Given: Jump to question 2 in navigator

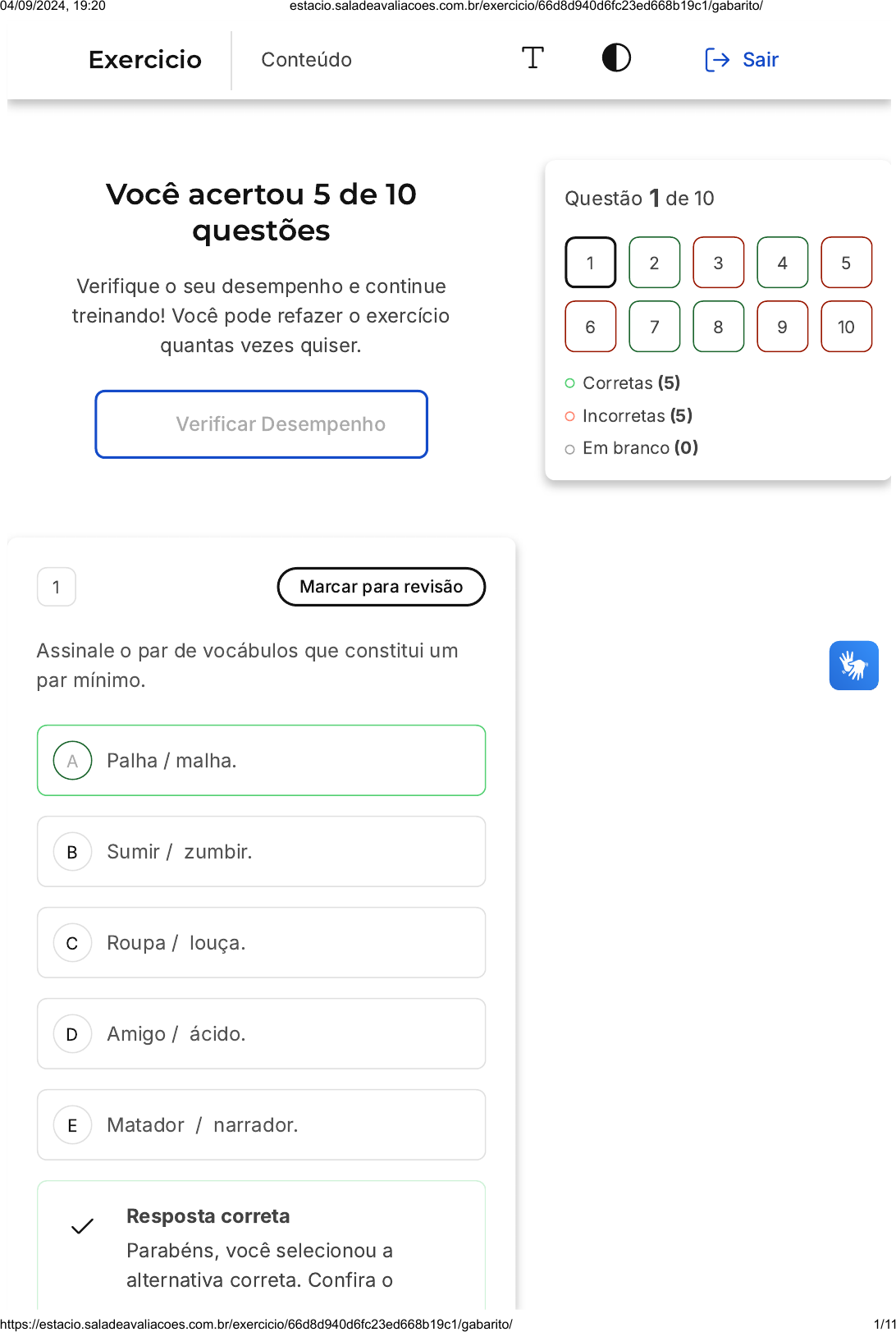Looking at the screenshot, I should (654, 263).
